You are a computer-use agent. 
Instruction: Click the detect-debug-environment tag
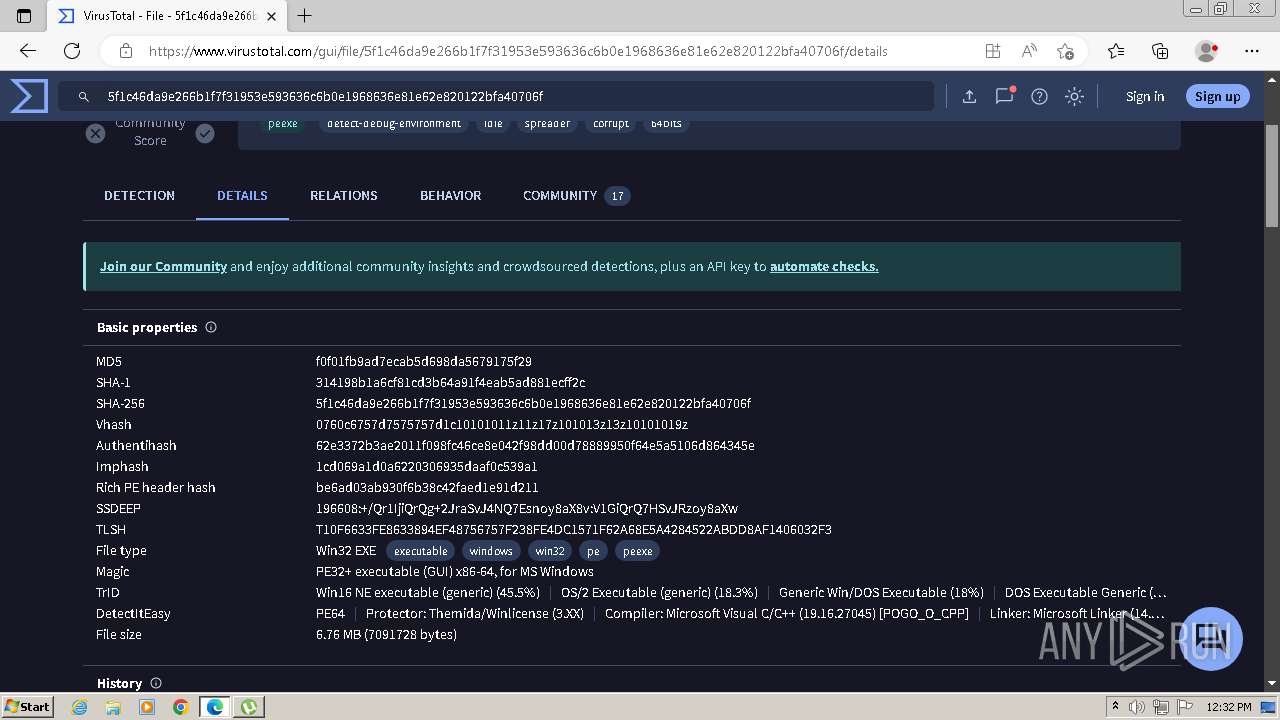click(394, 124)
